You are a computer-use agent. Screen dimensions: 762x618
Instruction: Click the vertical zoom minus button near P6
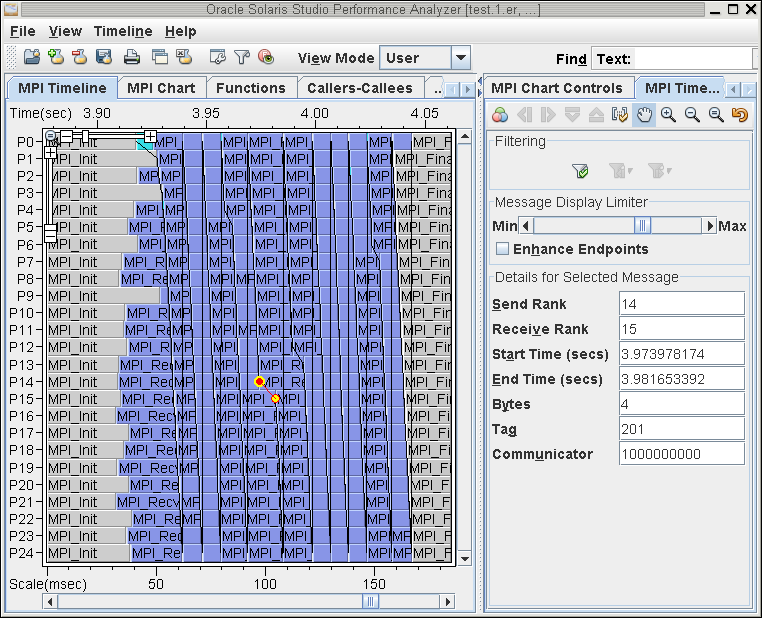(51, 237)
